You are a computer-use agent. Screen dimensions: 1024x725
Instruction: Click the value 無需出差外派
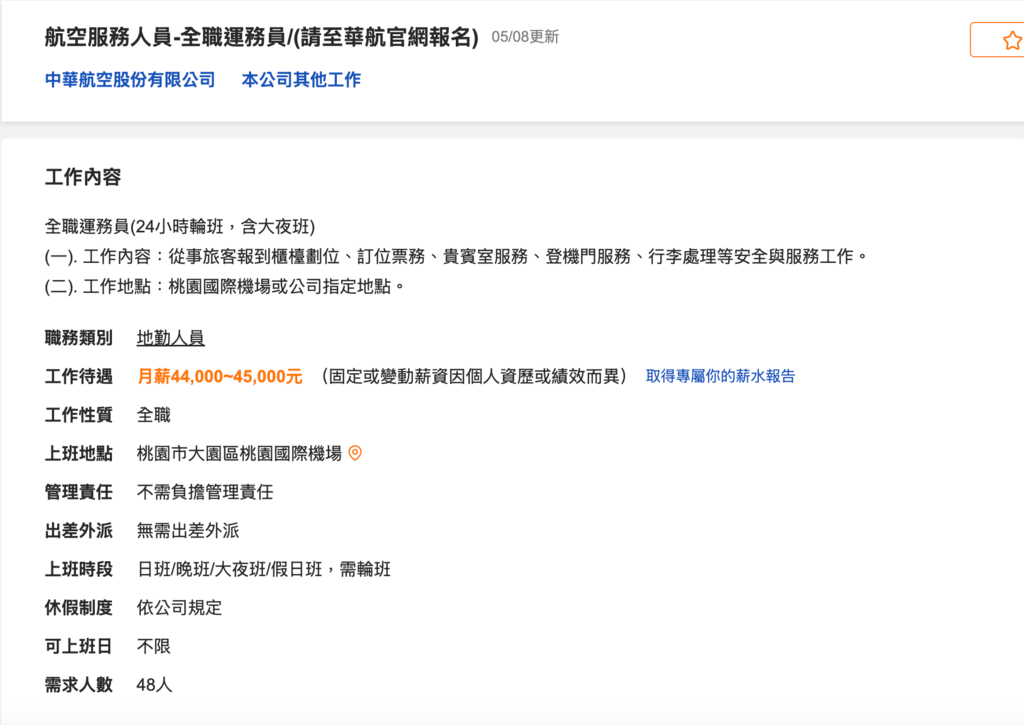click(x=188, y=530)
